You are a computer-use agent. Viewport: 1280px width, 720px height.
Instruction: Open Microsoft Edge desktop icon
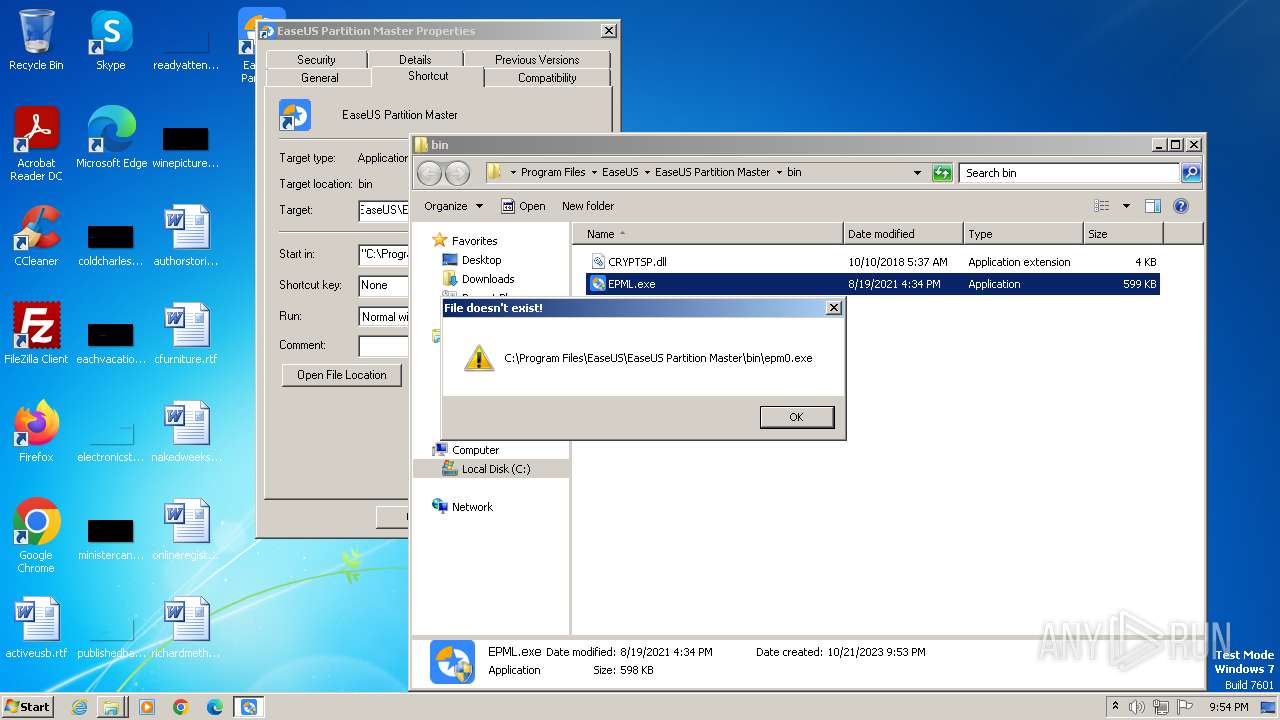[111, 138]
